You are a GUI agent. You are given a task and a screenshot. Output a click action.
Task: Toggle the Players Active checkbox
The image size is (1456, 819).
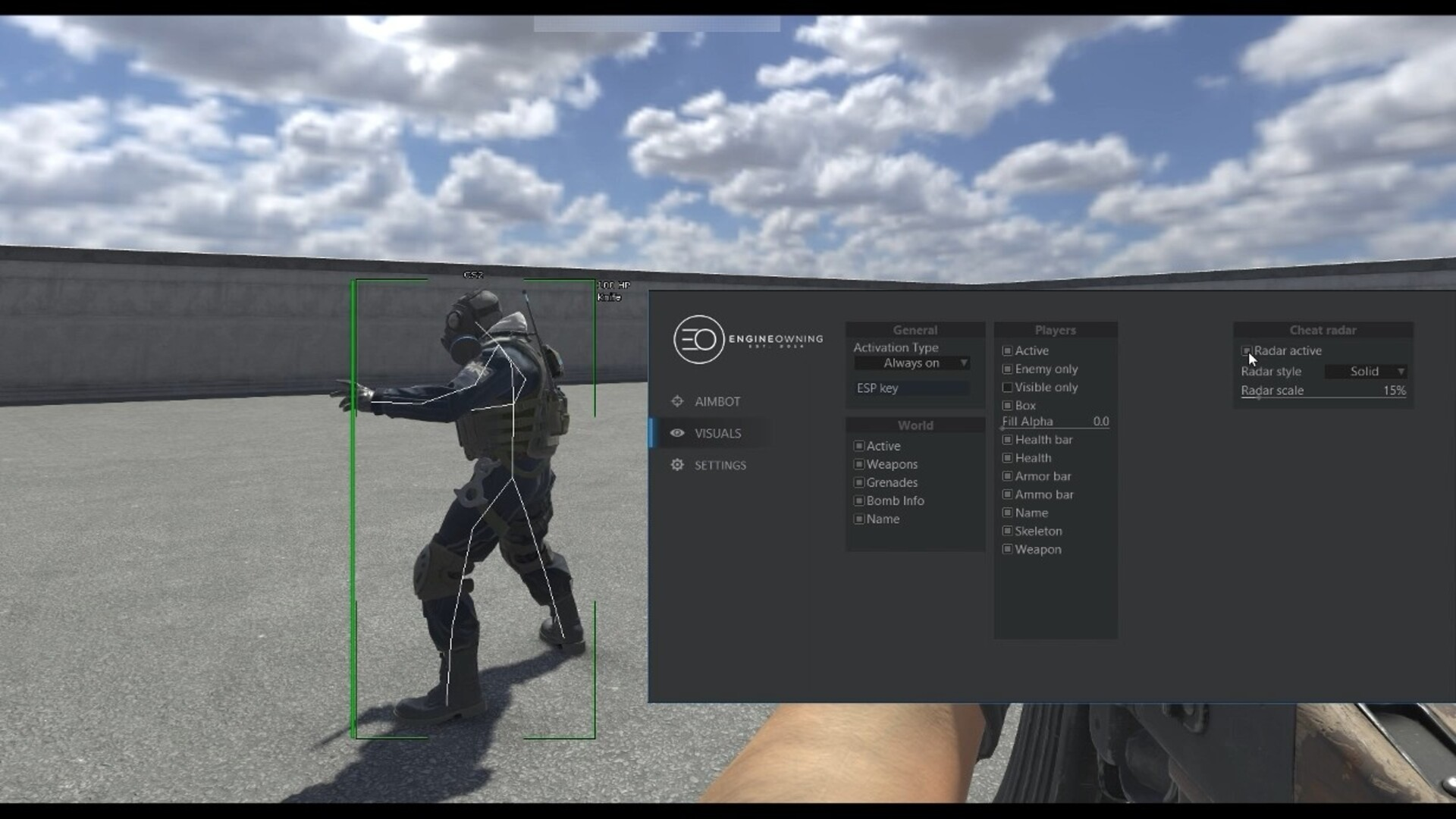(1007, 351)
